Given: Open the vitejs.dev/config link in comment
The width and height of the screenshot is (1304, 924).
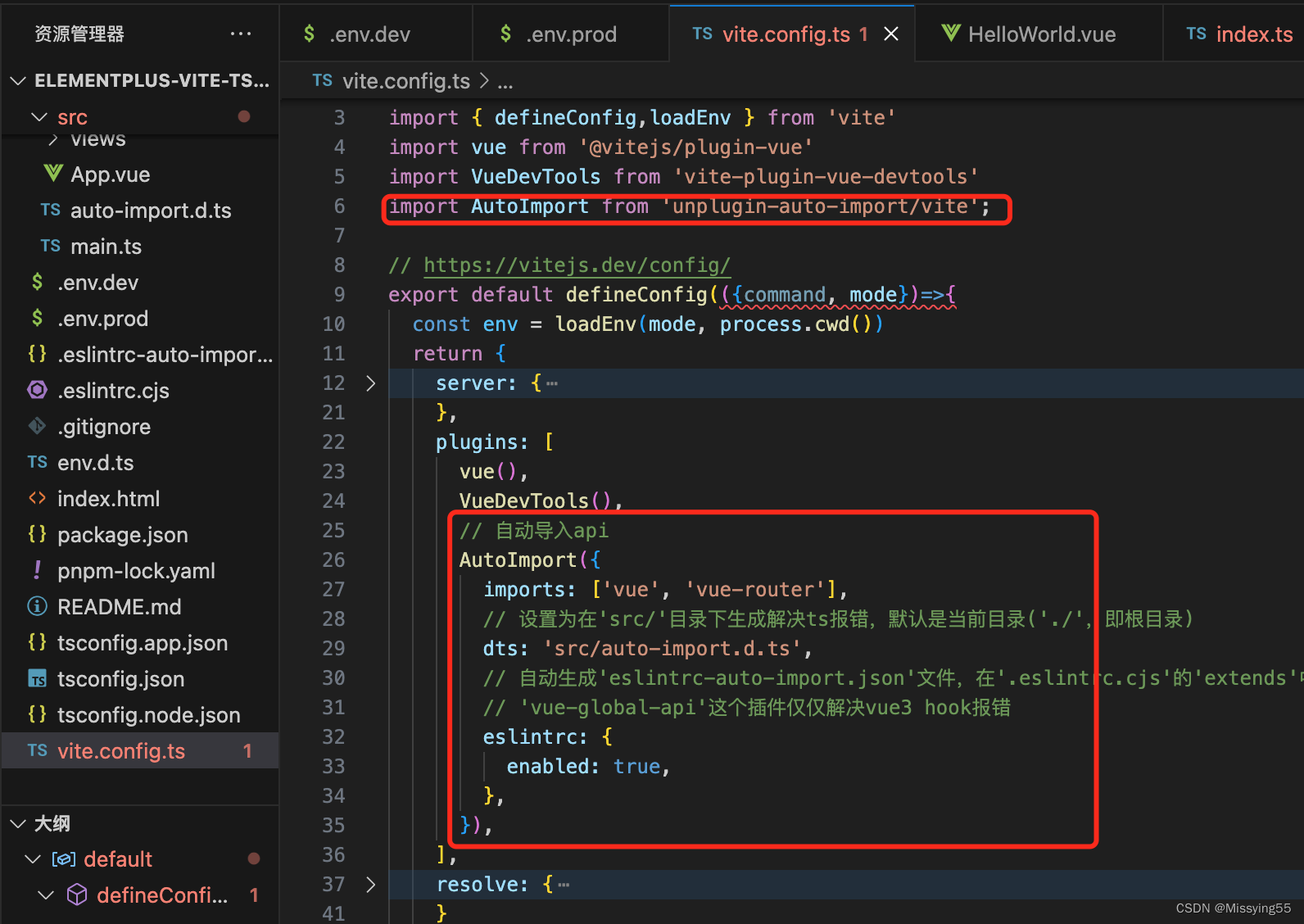Looking at the screenshot, I should (577, 265).
